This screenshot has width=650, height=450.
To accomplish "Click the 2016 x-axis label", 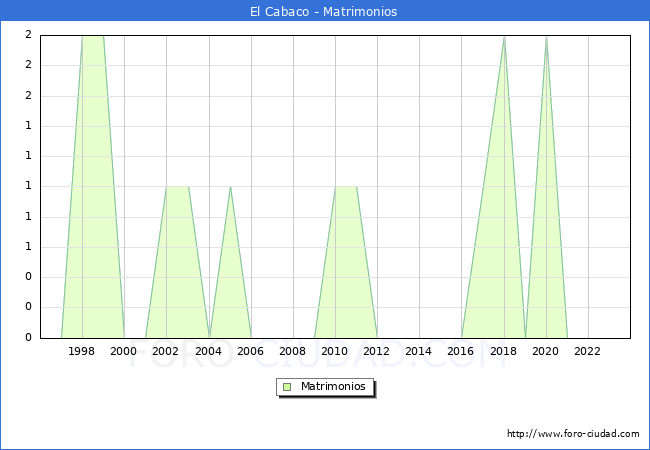I will pos(460,351).
